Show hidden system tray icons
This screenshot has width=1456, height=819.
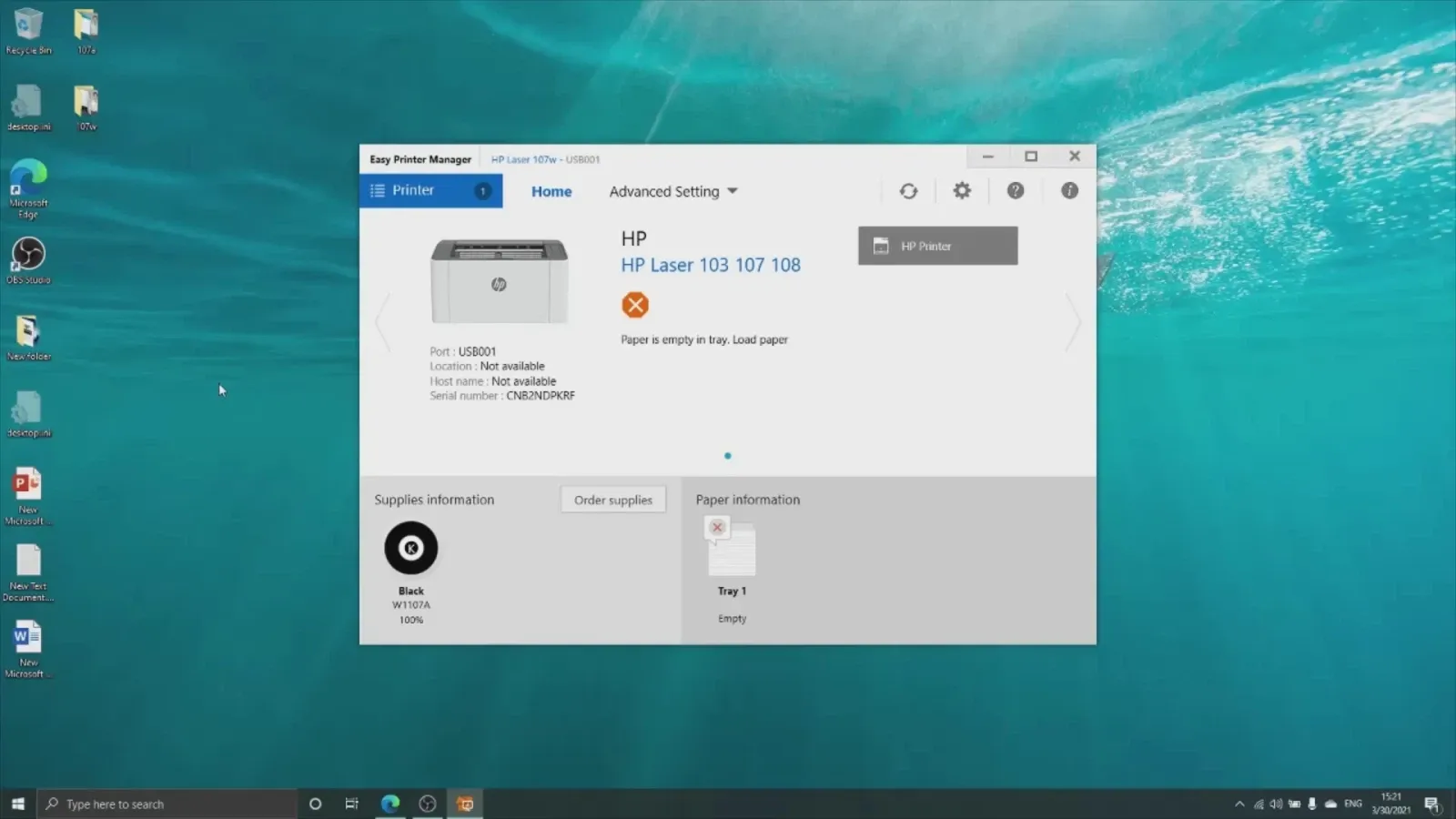coord(1239,804)
